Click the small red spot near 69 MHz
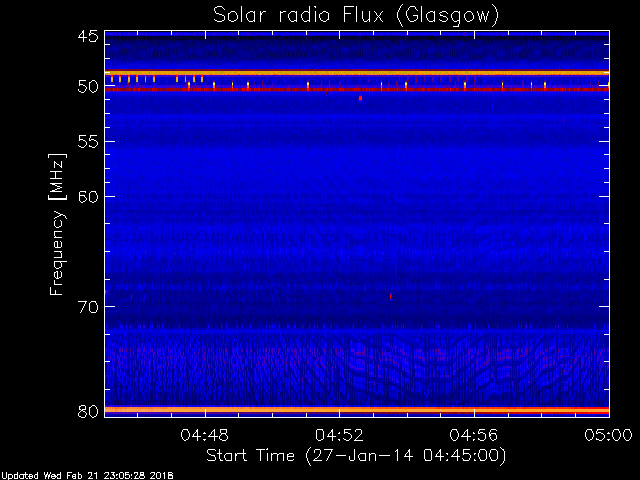 [x=391, y=297]
